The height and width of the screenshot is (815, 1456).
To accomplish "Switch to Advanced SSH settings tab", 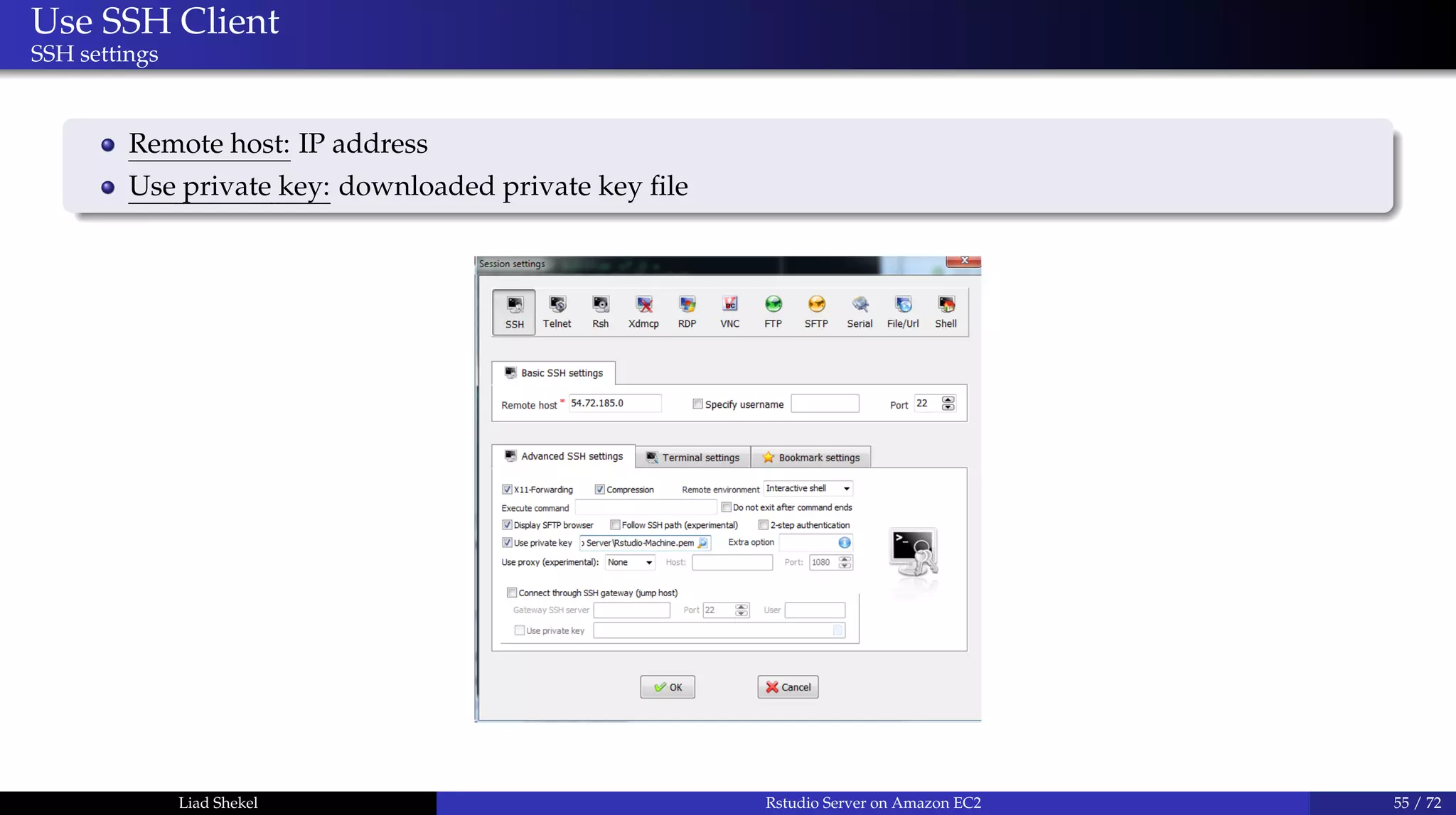I will click(564, 456).
